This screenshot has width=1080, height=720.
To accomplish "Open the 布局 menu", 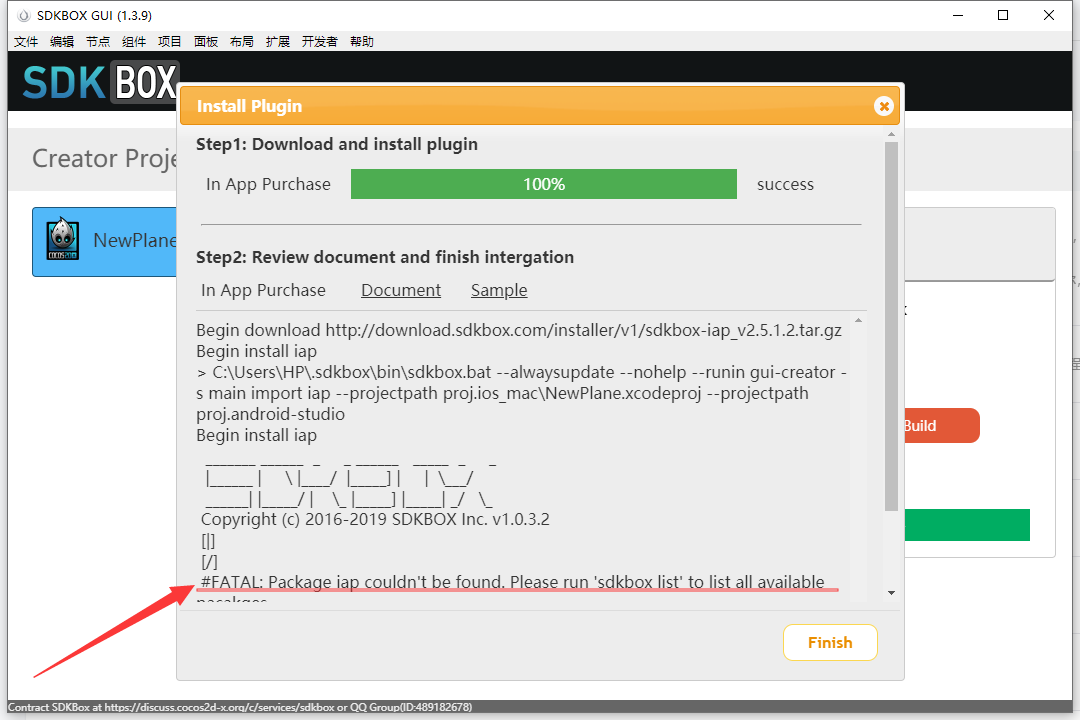I will [242, 41].
